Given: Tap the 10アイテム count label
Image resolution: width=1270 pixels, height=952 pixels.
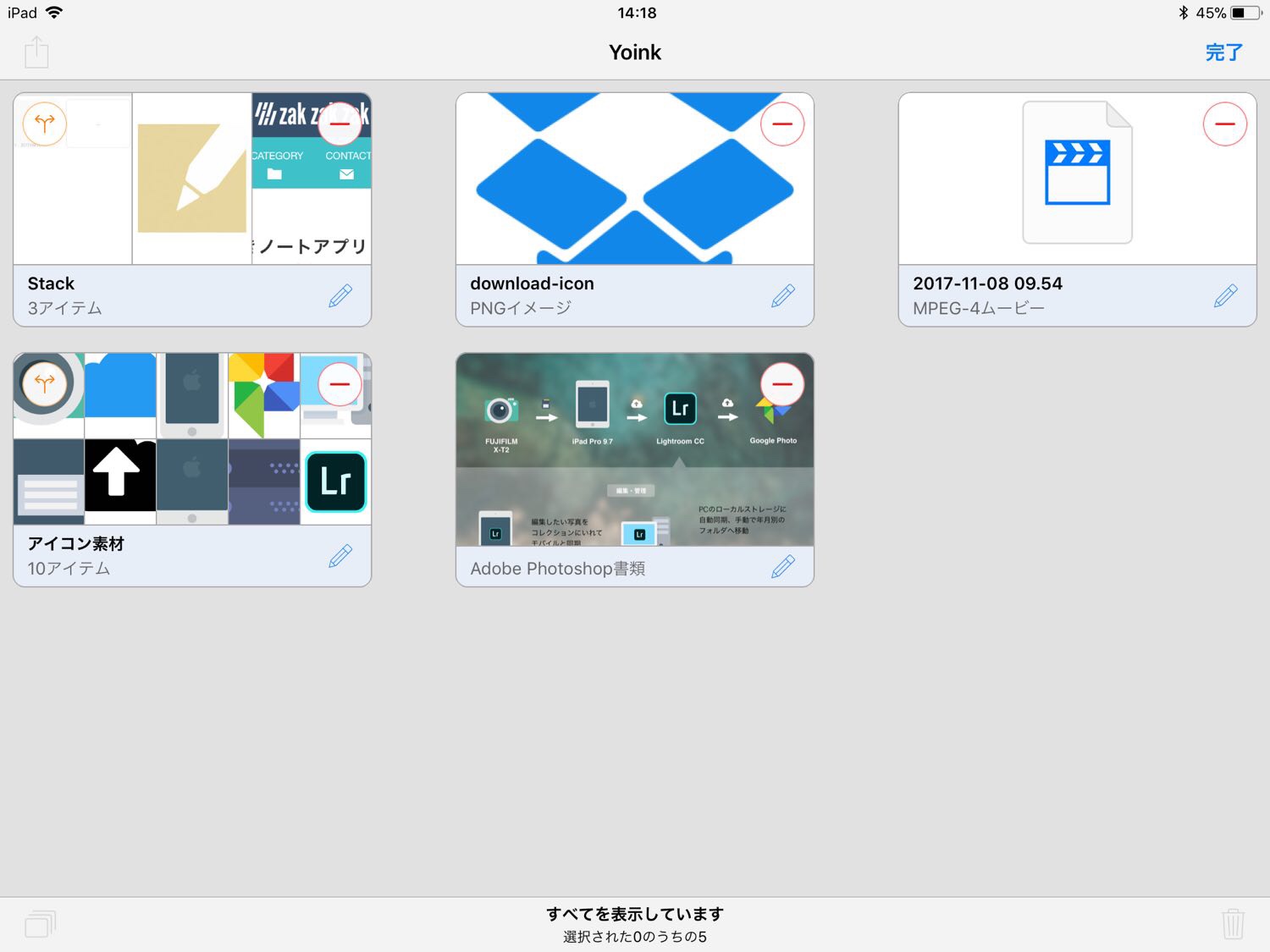Looking at the screenshot, I should tap(69, 569).
